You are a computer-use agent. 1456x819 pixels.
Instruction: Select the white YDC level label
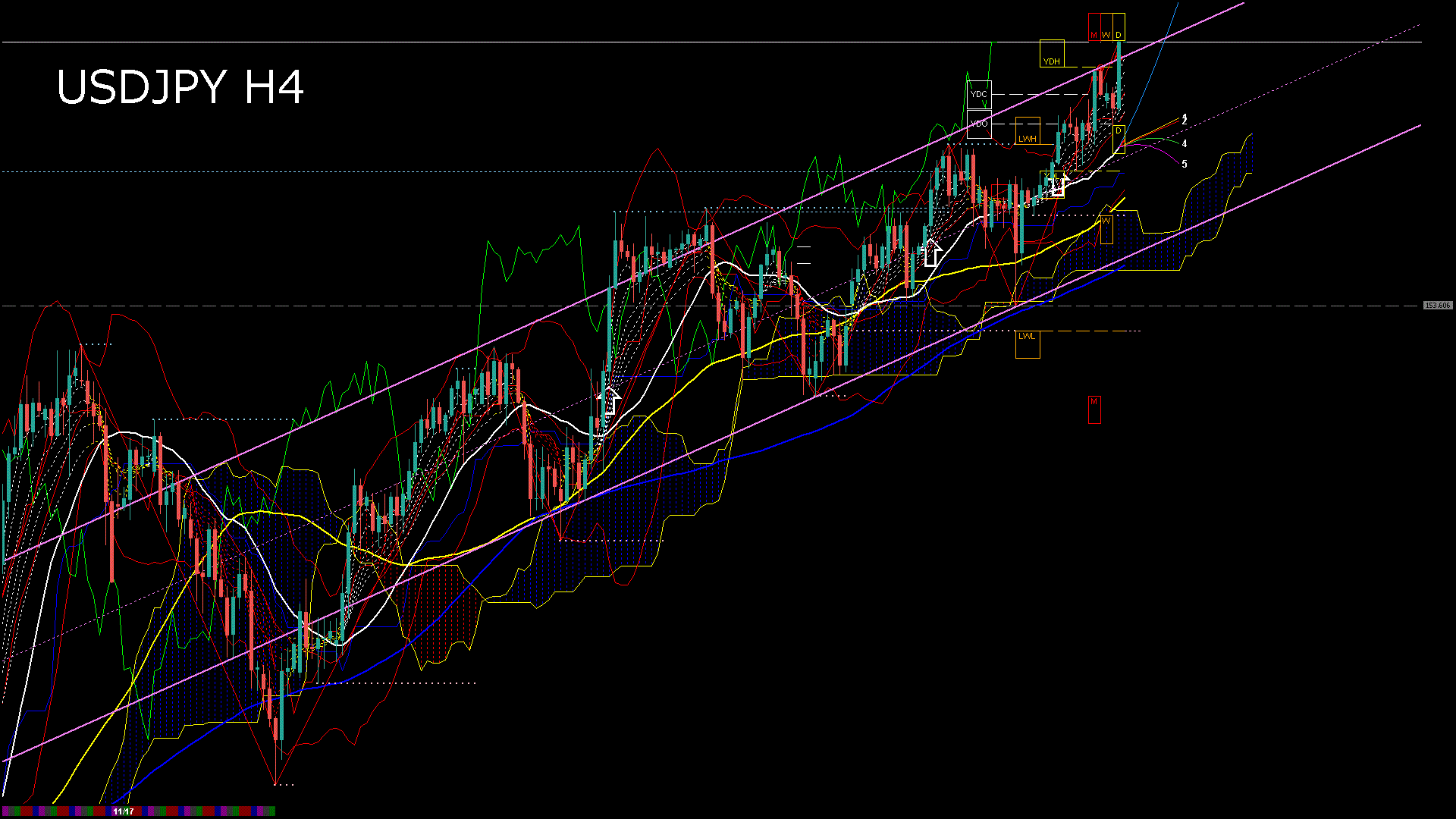point(979,95)
